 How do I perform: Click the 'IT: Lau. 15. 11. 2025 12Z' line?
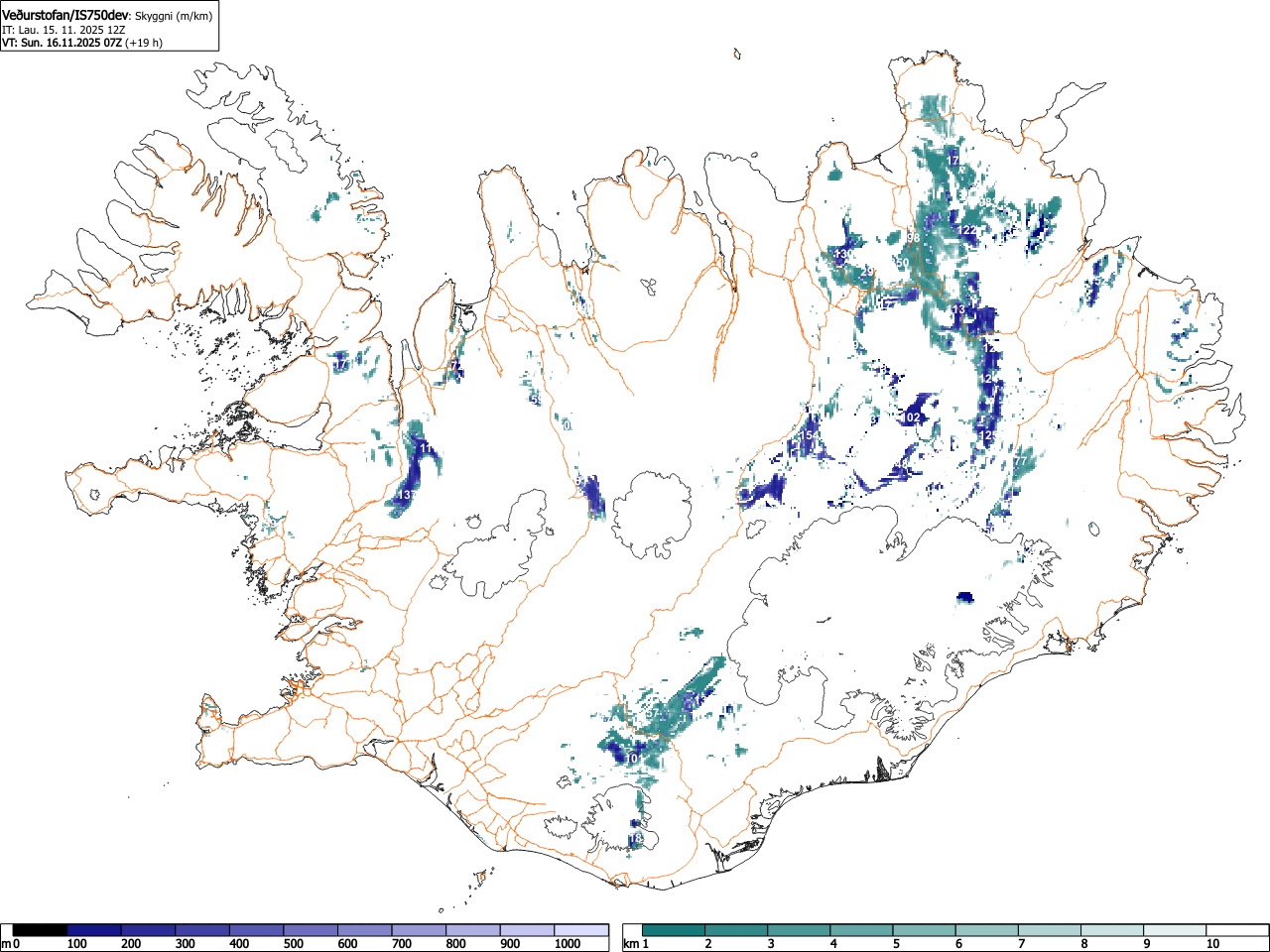coord(63,30)
